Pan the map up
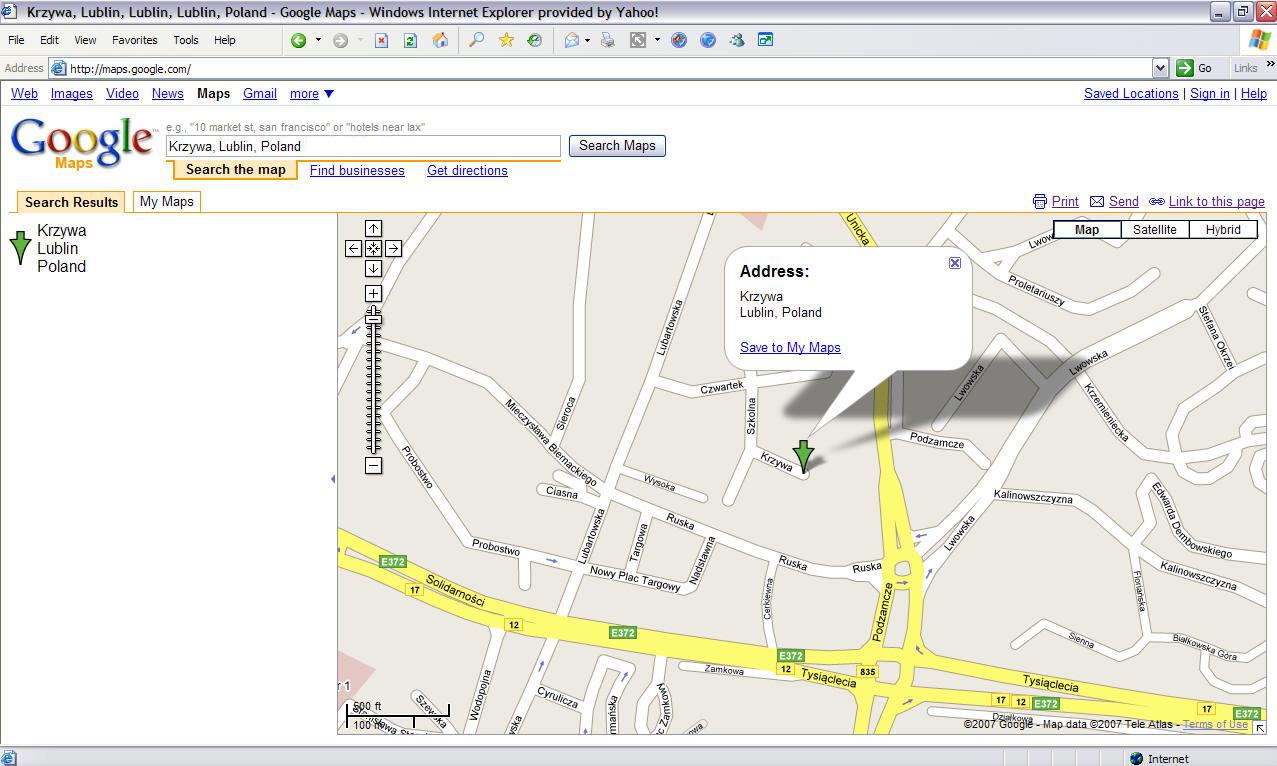1277x766 pixels. pos(373,229)
